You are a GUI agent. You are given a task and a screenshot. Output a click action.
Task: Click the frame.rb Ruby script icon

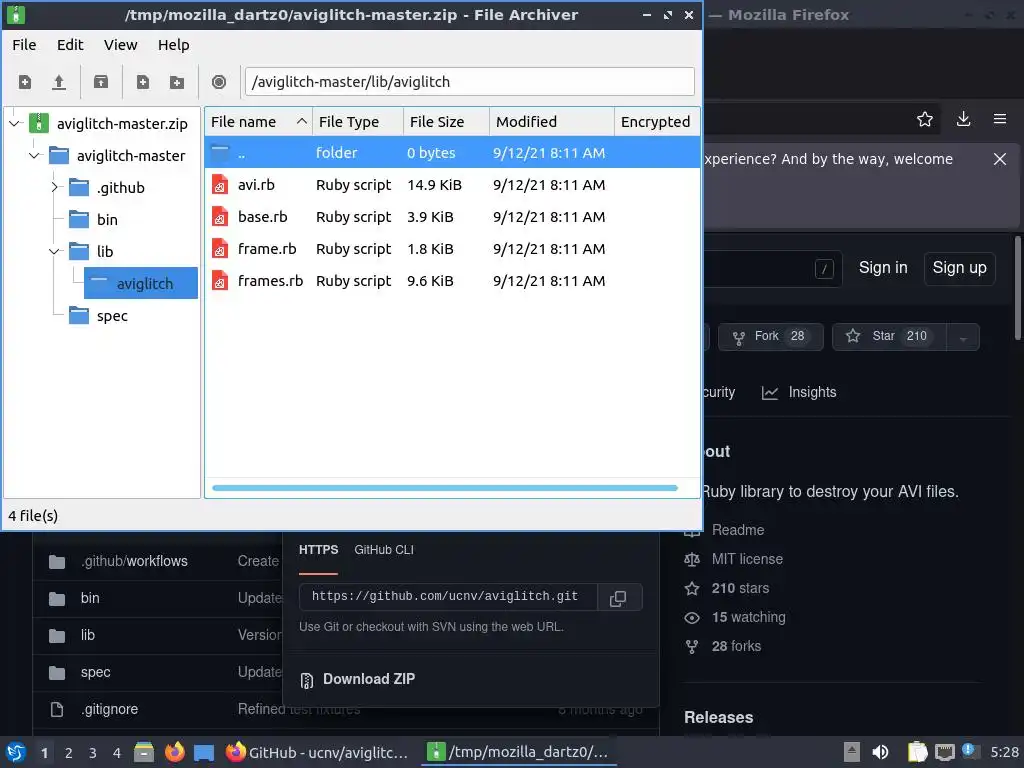(220, 249)
